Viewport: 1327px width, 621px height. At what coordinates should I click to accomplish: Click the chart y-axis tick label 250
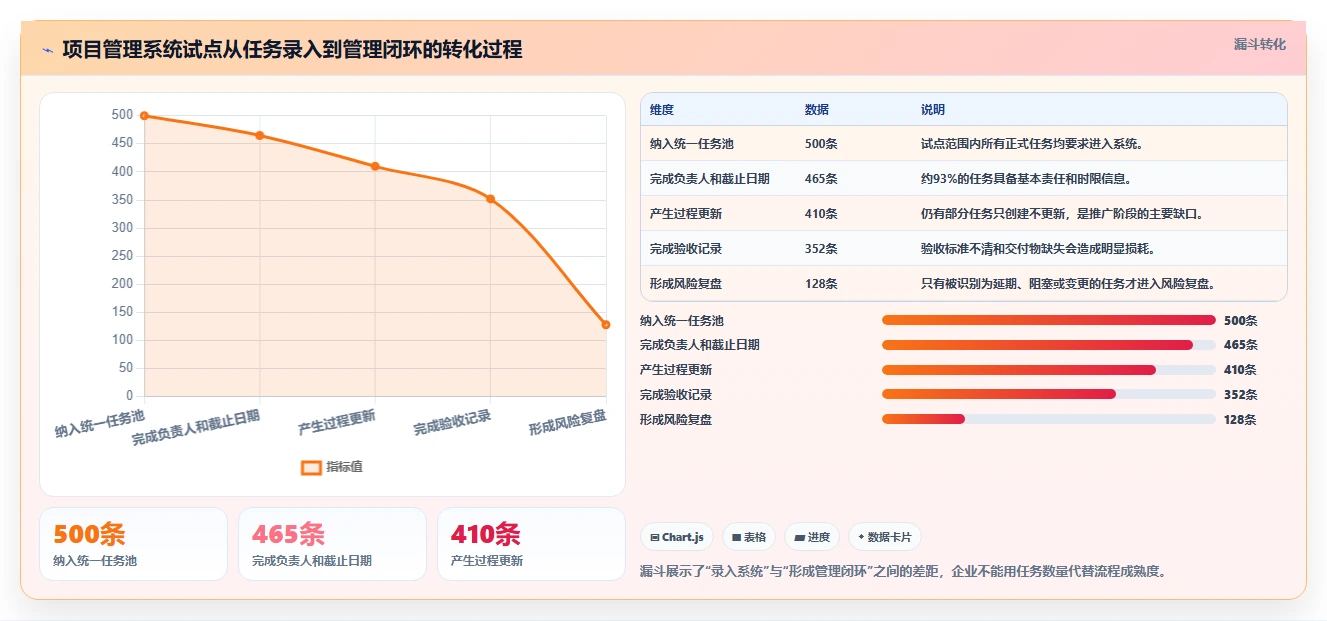(122, 256)
